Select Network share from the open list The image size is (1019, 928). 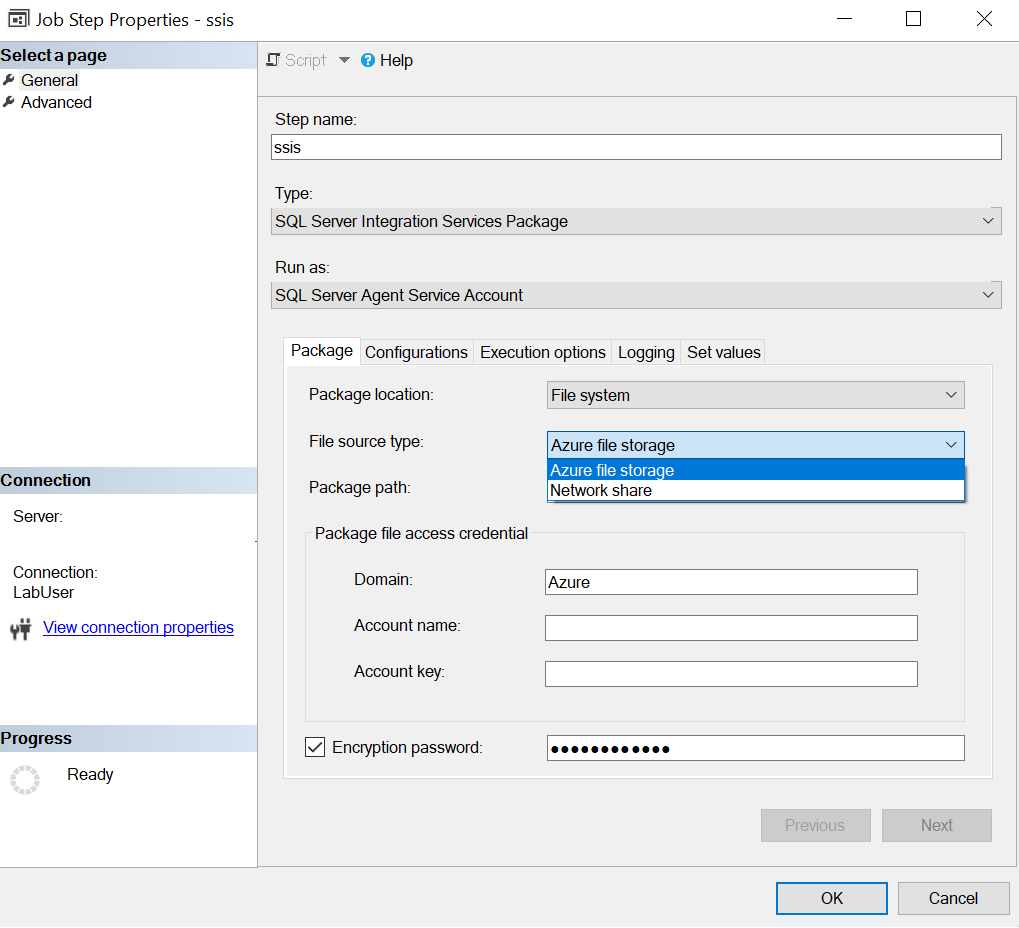coord(601,490)
